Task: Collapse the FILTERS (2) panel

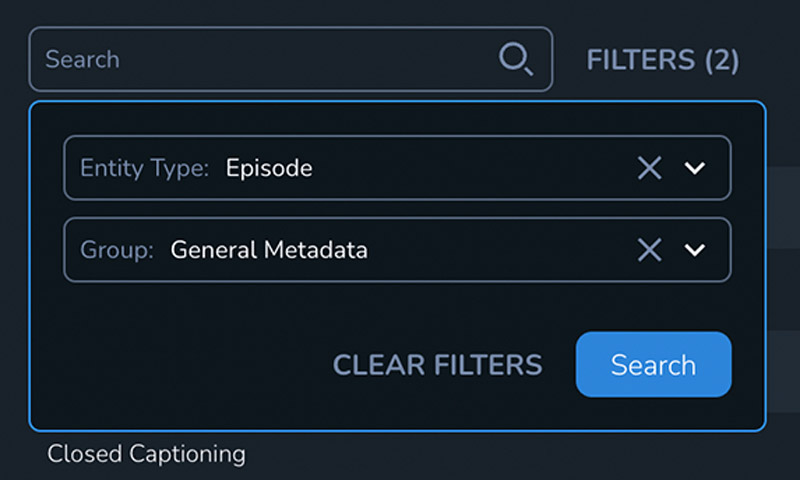Action: pyautogui.click(x=662, y=60)
